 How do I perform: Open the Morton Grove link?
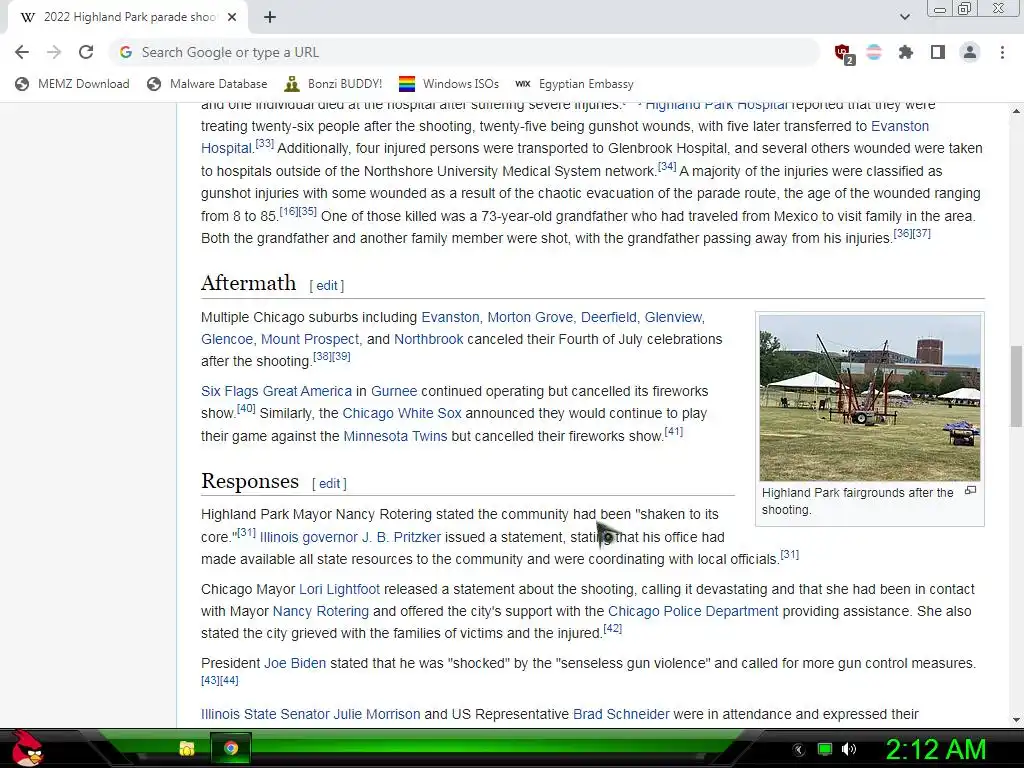coord(530,317)
